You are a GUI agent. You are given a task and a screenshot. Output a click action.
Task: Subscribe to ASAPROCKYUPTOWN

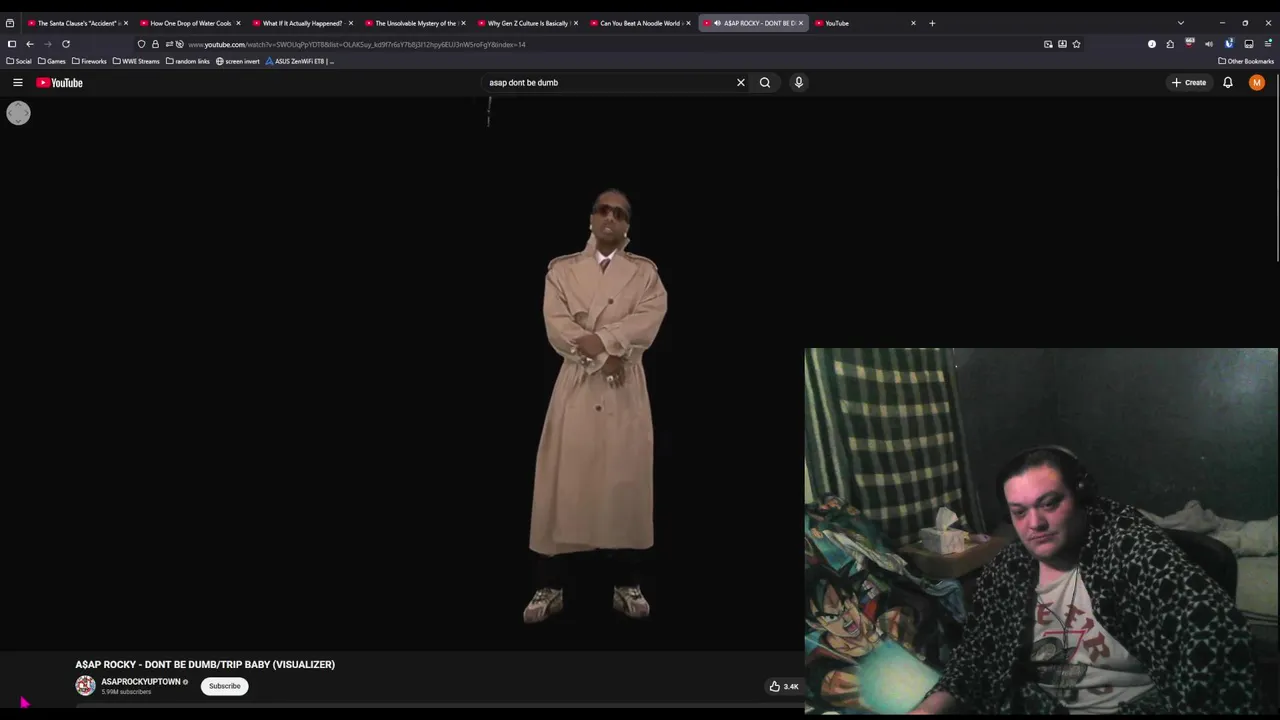tap(225, 686)
